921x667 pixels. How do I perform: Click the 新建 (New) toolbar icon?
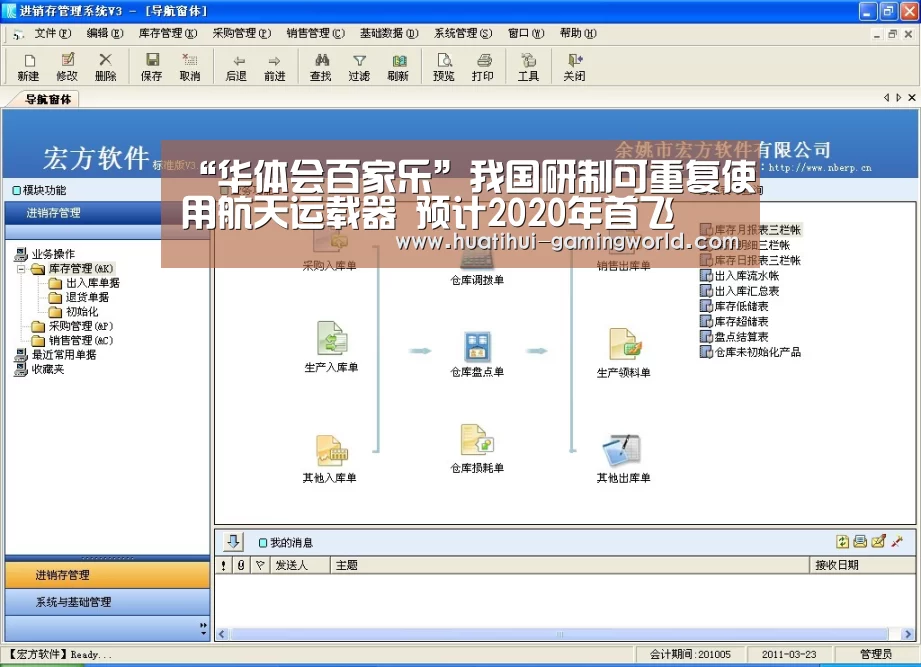pyautogui.click(x=28, y=66)
